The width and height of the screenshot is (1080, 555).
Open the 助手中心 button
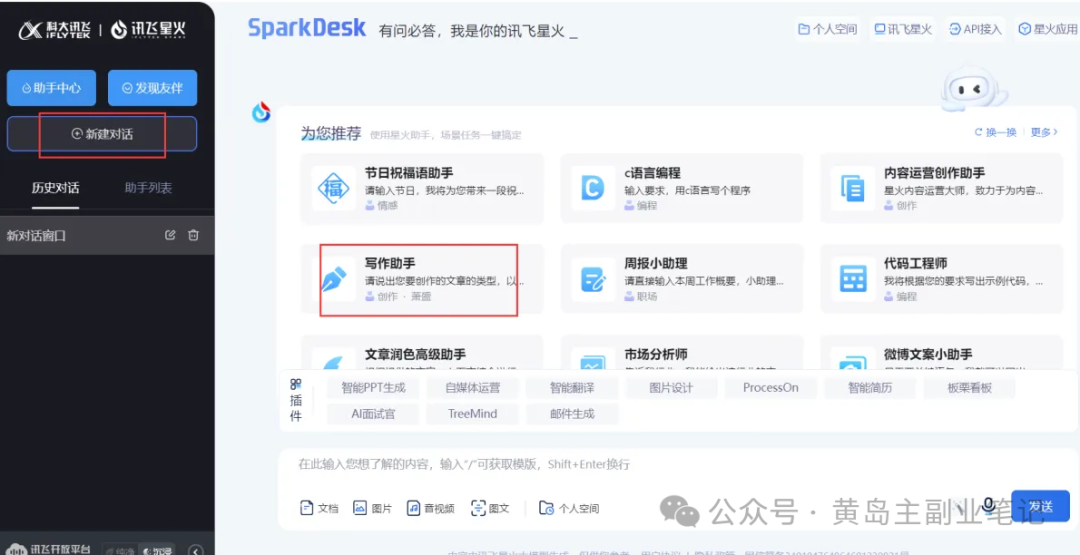(52, 88)
